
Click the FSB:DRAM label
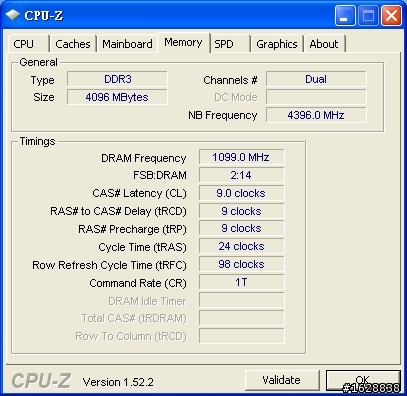(160, 175)
